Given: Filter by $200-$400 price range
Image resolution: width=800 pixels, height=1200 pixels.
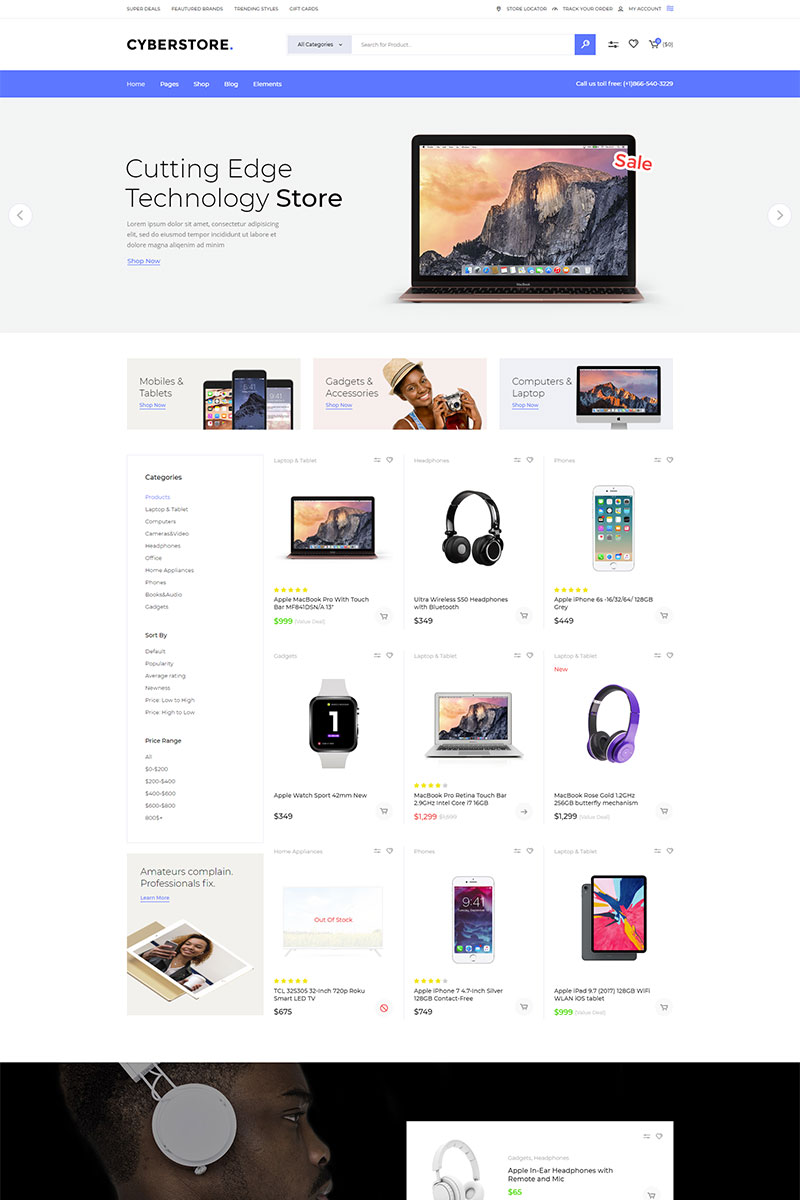Looking at the screenshot, I should (x=160, y=781).
